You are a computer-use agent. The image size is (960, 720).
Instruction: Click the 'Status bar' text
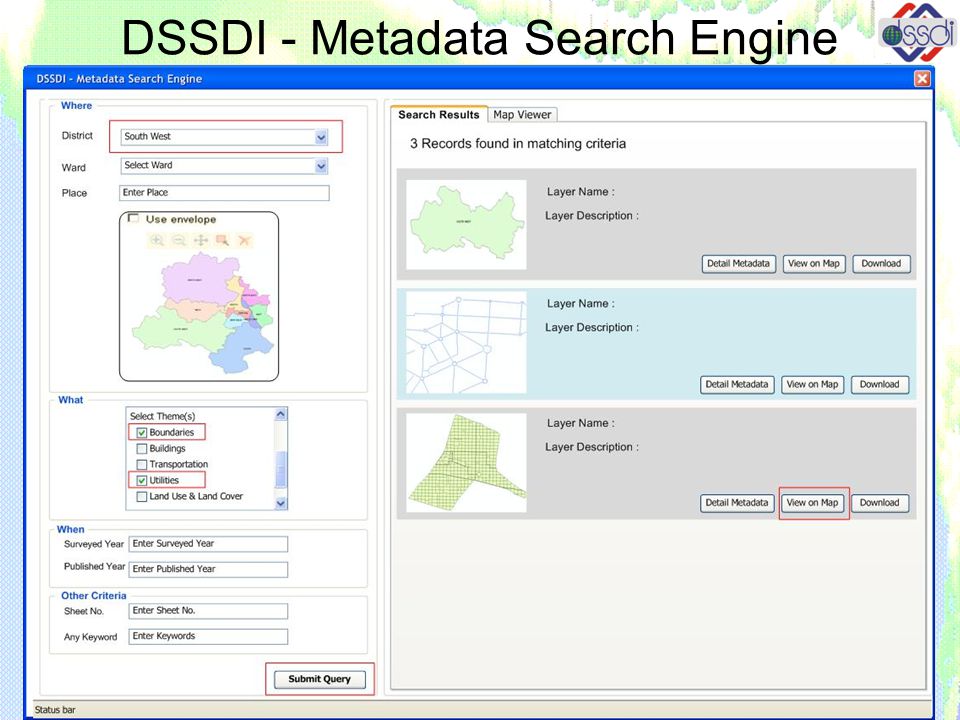click(55, 710)
